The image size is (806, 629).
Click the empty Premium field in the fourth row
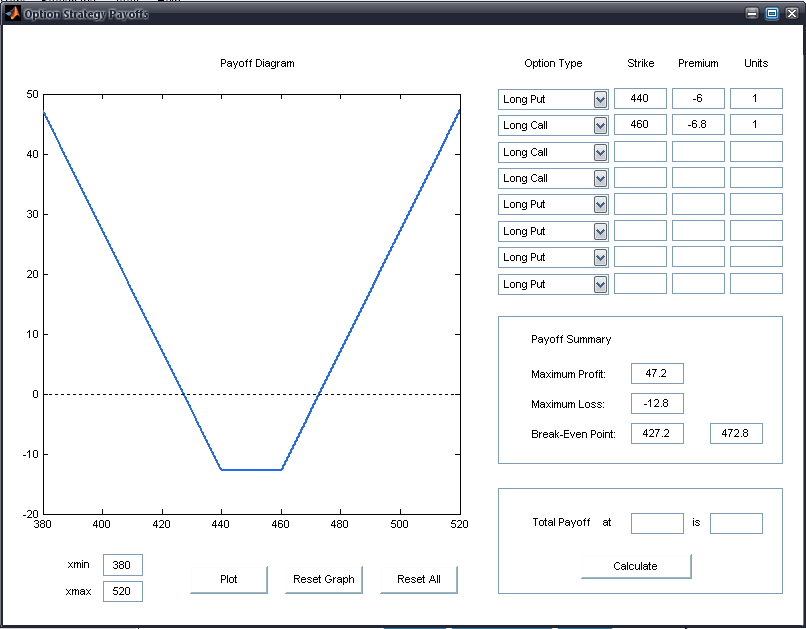pyautogui.click(x=698, y=178)
